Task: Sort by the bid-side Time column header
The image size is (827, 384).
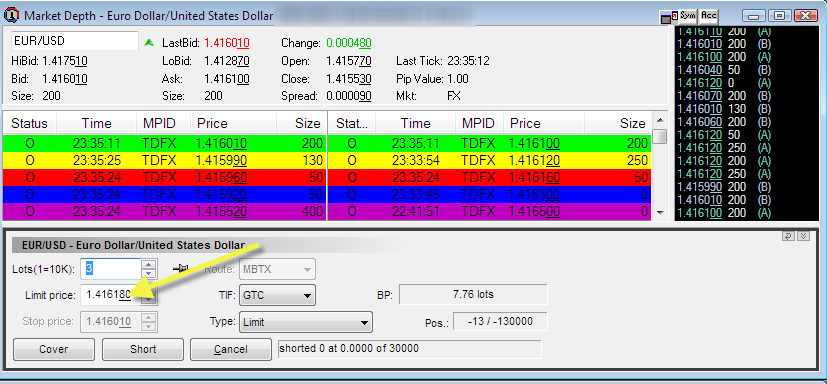Action: point(97,123)
